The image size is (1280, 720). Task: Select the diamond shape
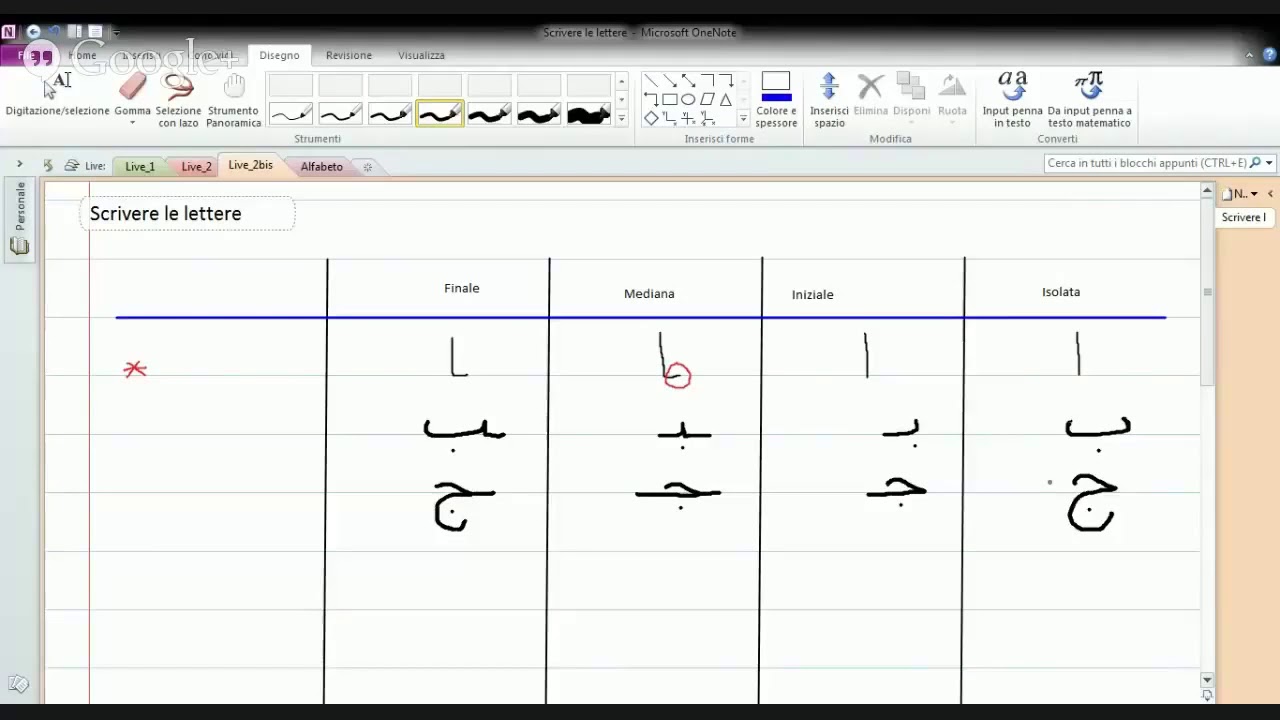coord(651,118)
